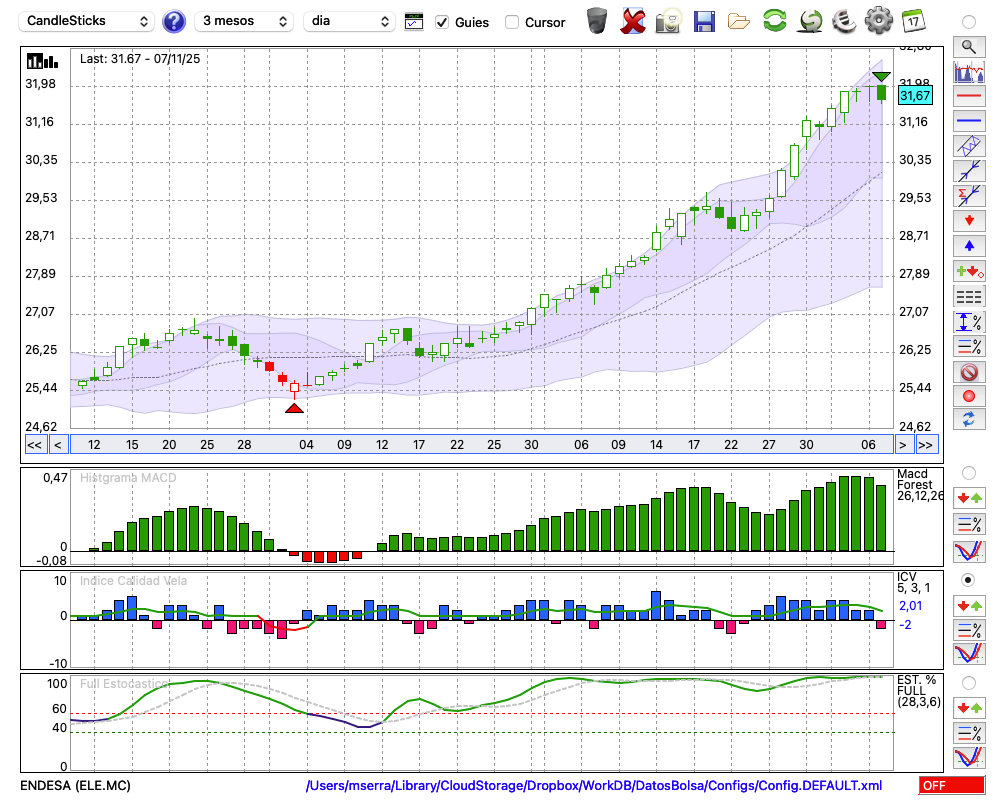
Task: Open the CandleSticks chart type dropdown
Action: (88, 21)
